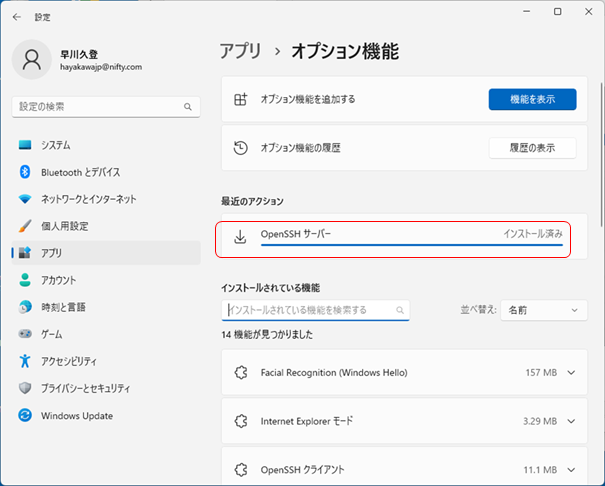Expand the OpenSSH クライアント entry
This screenshot has height=486, width=605.
tap(572, 468)
